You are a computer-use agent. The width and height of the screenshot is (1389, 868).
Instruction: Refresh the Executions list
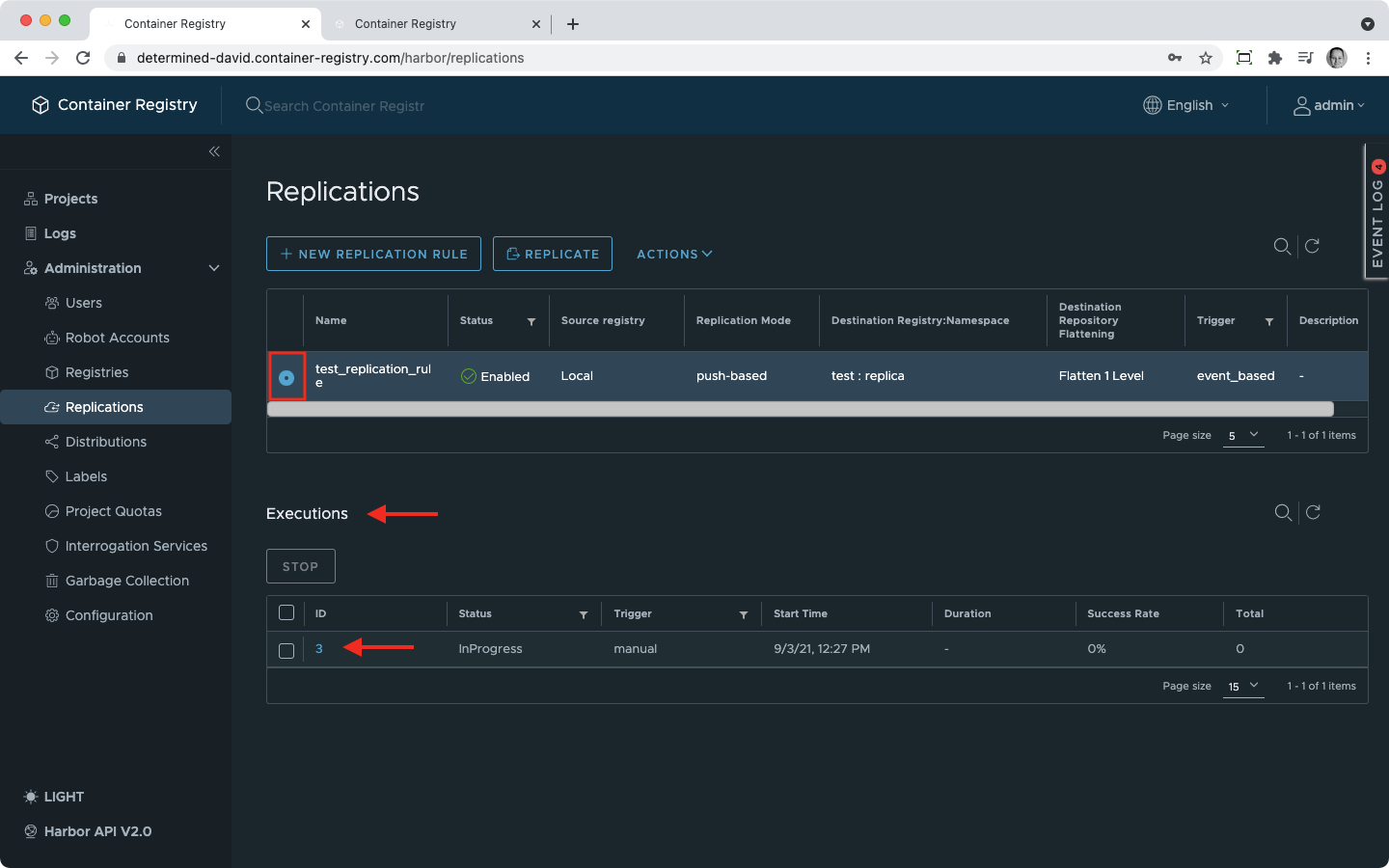point(1313,512)
